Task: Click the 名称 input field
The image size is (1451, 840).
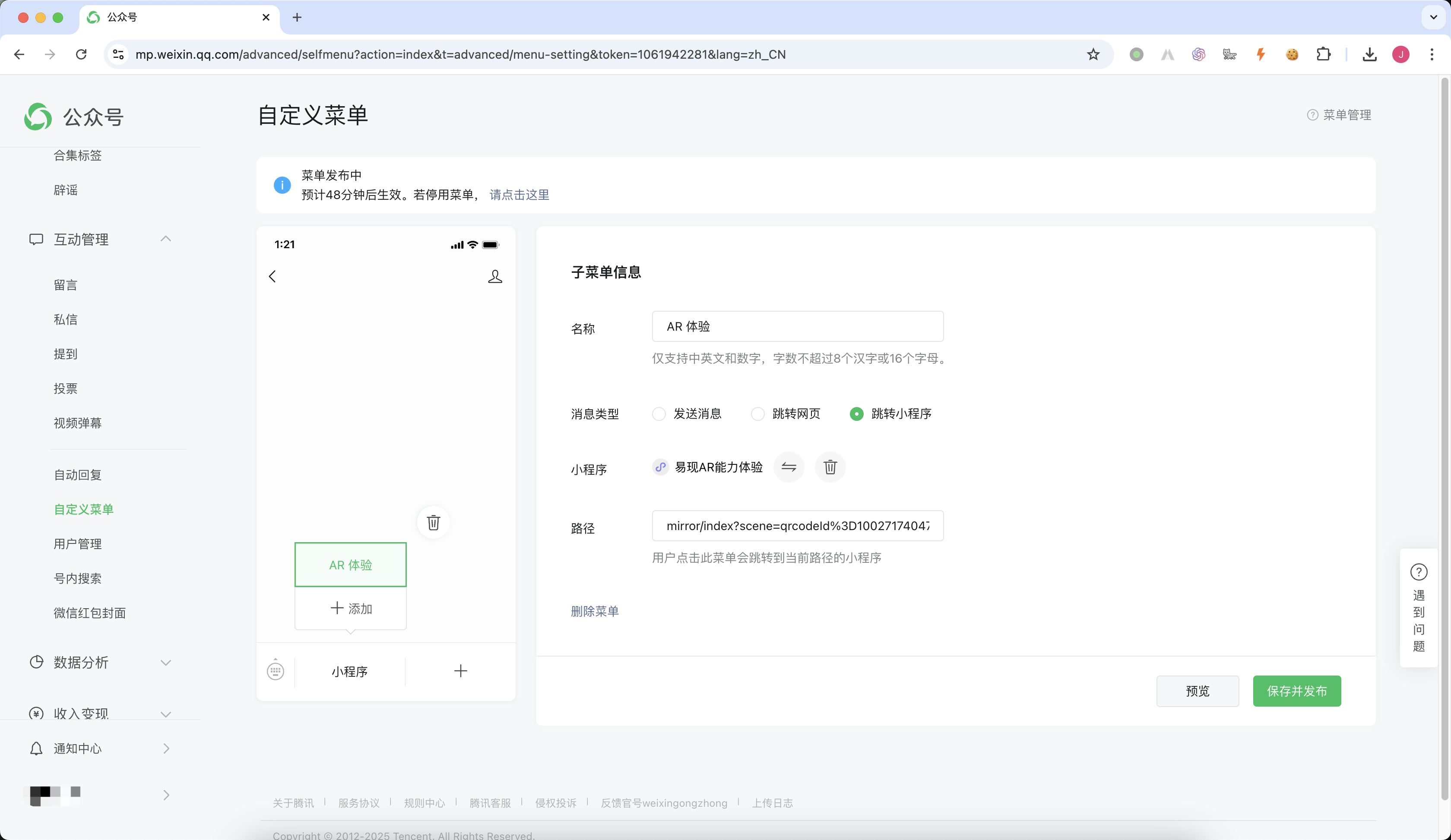Action: click(798, 326)
